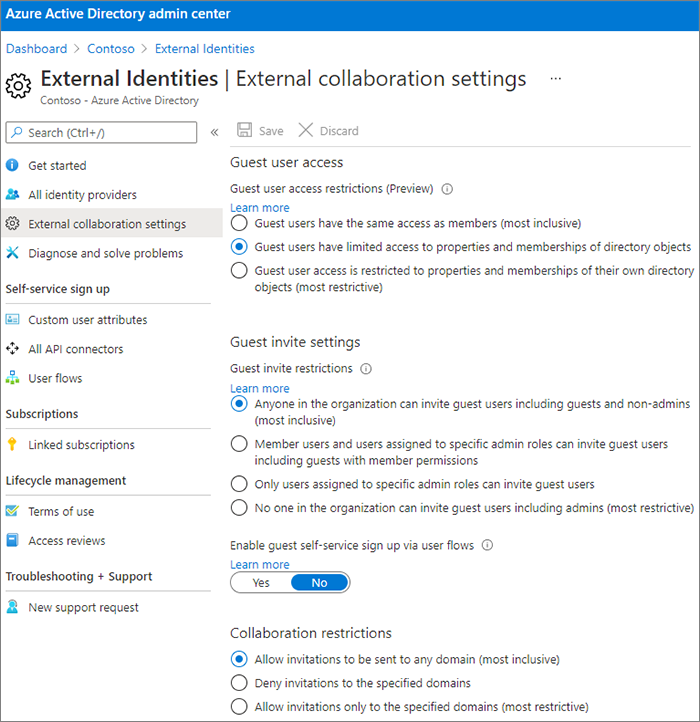This screenshot has height=722, width=700.
Task: Click the All identity providers people icon
Action: tap(12, 194)
